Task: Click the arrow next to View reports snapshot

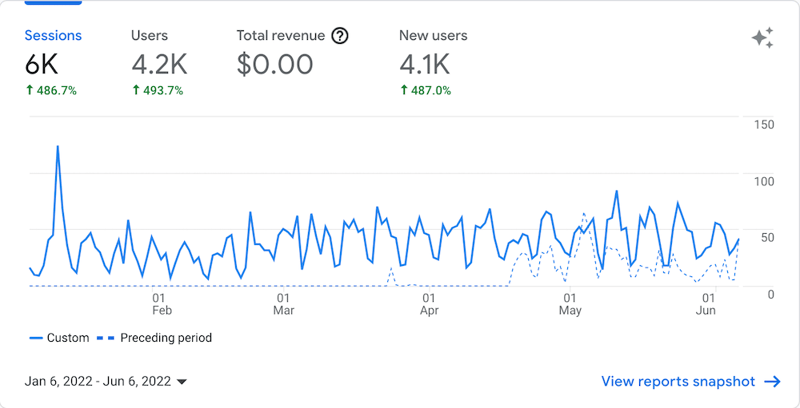Action: 772,381
